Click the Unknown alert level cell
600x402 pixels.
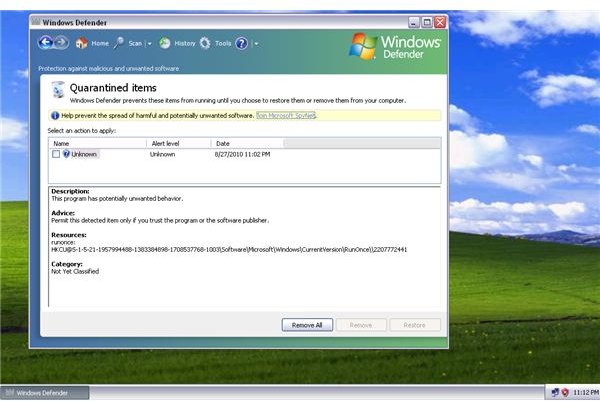tap(163, 154)
